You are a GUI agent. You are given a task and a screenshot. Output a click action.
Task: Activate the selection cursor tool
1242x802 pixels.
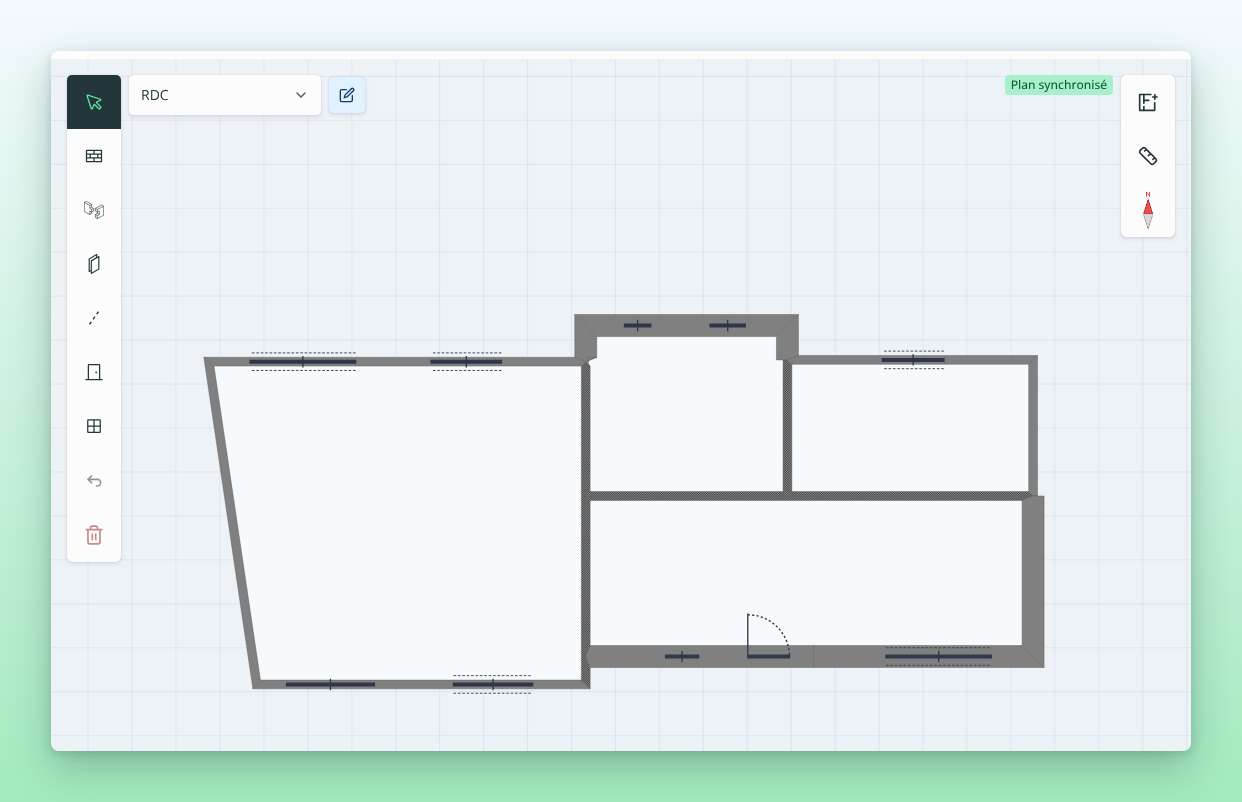(94, 102)
